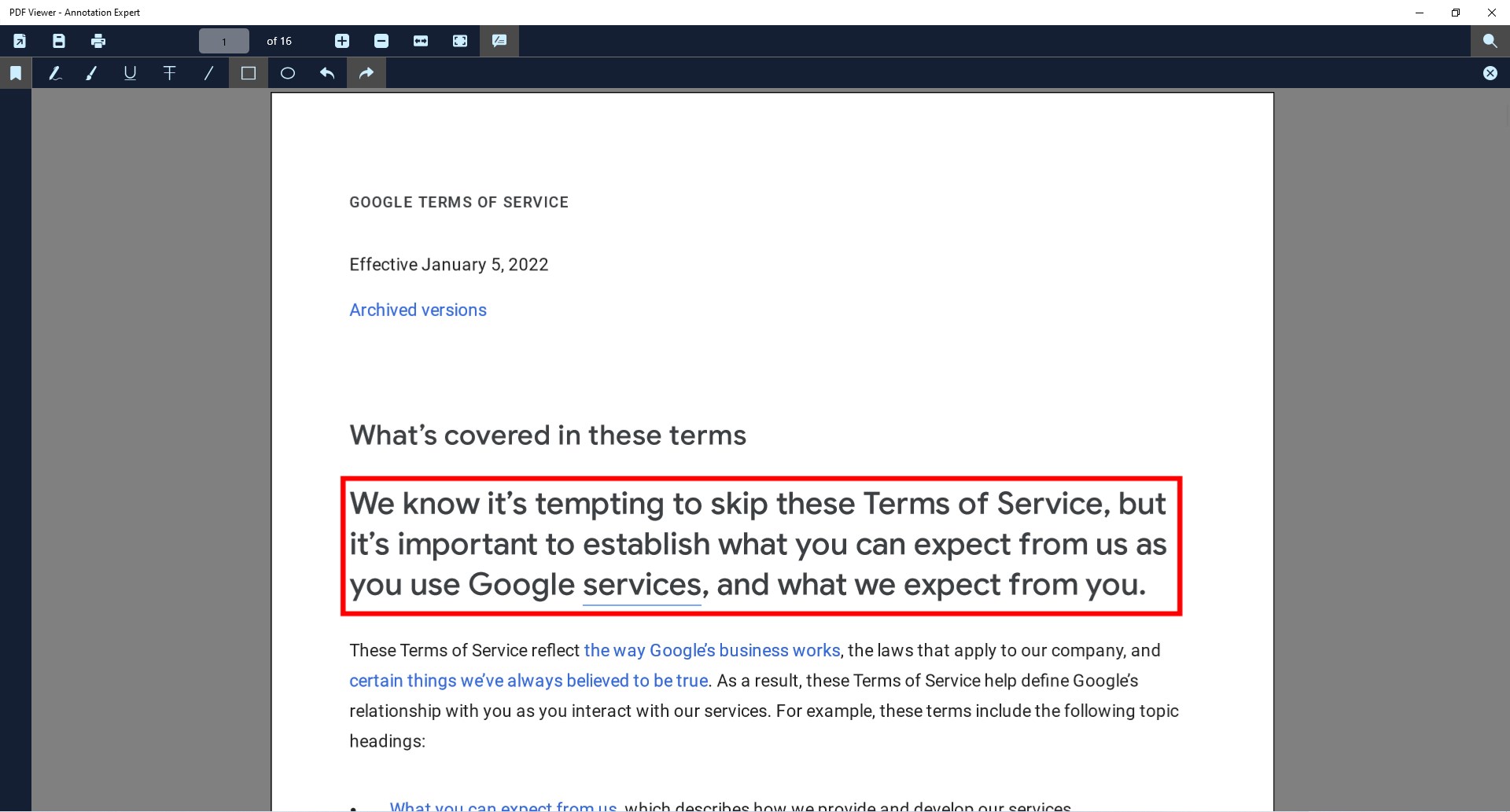This screenshot has height=812, width=1510.
Task: Open a PDF file with the open icon
Action: tap(20, 41)
